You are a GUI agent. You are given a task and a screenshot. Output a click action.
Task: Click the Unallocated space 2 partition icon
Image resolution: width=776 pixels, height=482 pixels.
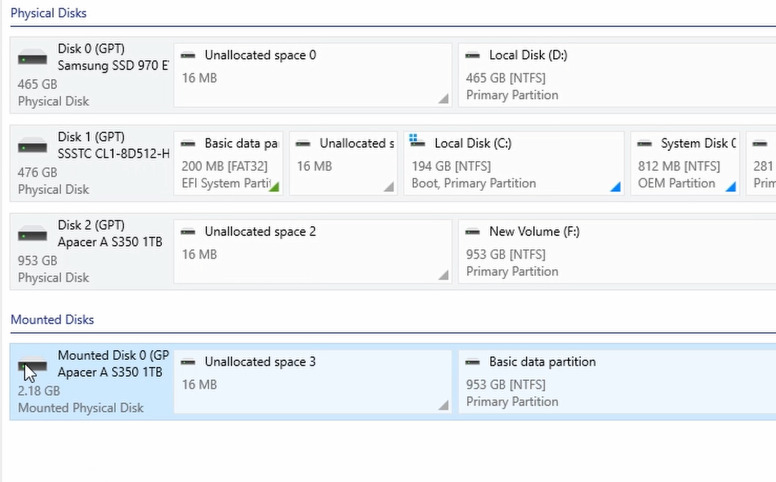[x=188, y=231]
